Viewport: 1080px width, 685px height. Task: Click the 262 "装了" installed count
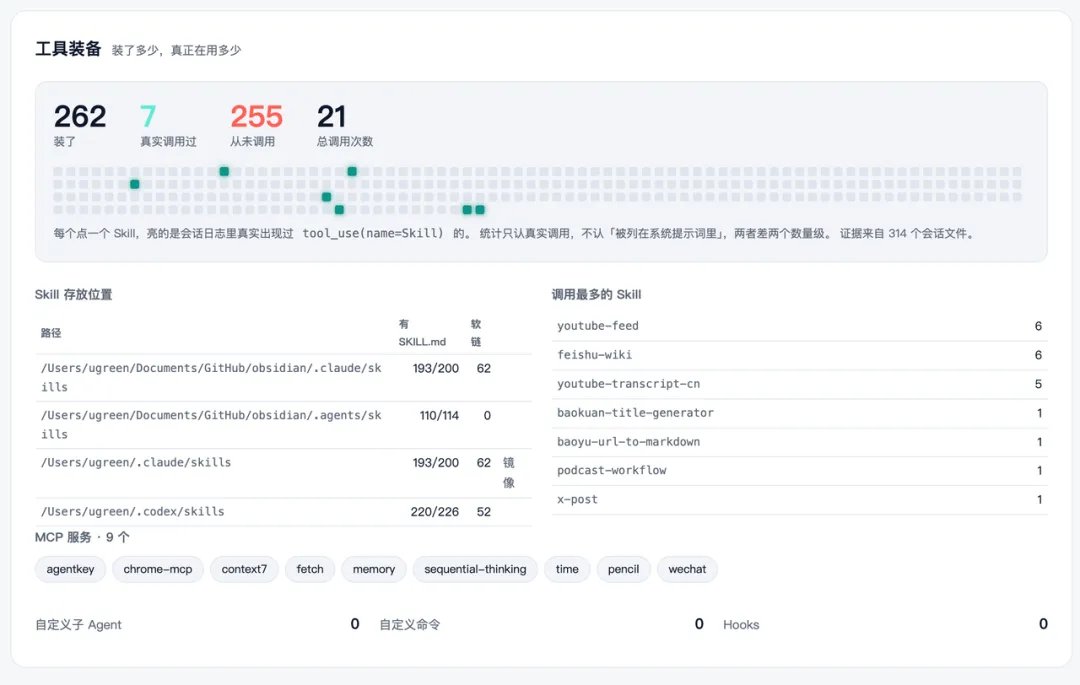(80, 116)
